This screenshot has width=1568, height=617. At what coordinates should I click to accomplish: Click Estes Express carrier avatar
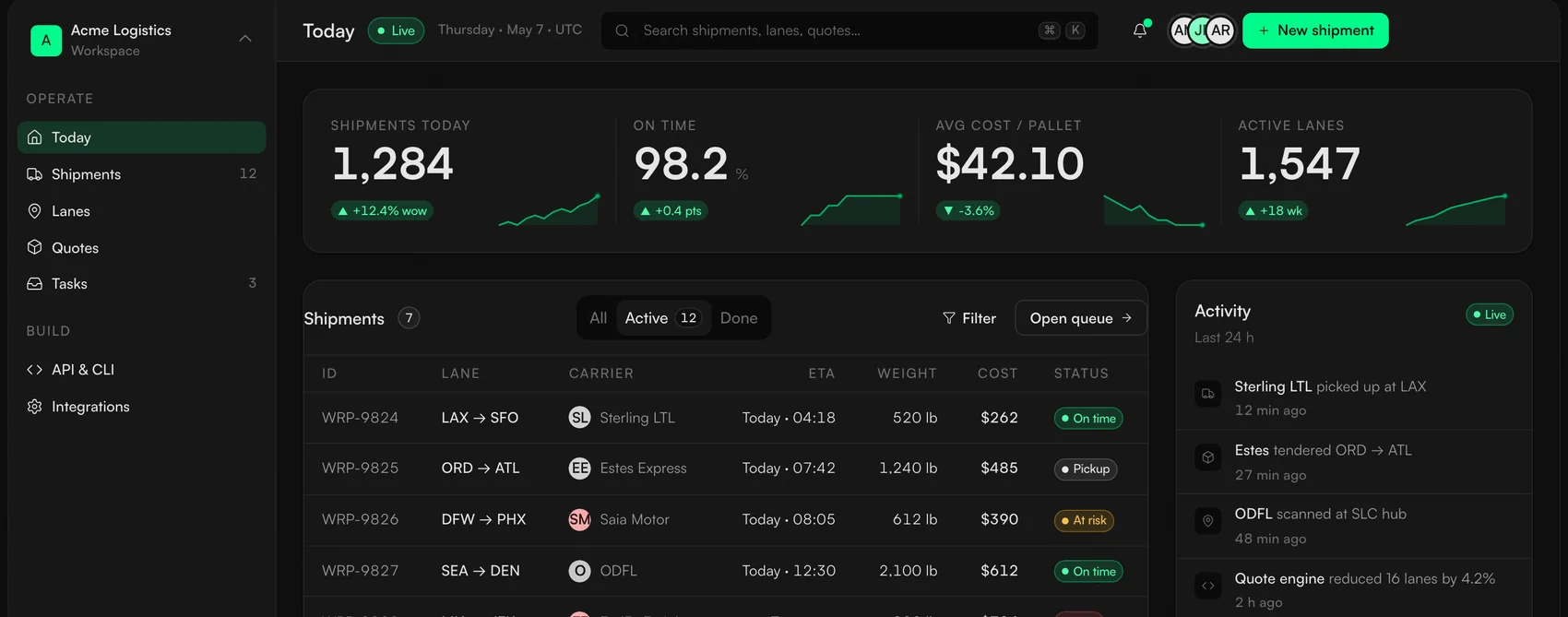click(579, 469)
